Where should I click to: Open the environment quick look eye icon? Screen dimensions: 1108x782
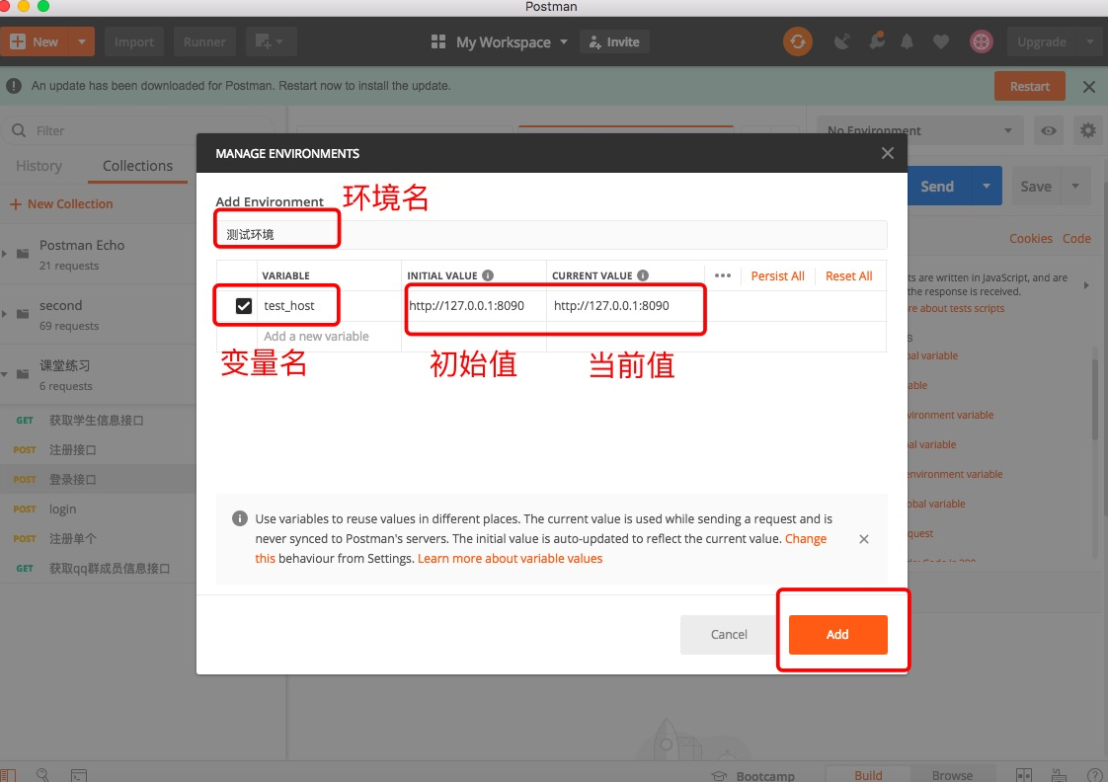(1049, 131)
